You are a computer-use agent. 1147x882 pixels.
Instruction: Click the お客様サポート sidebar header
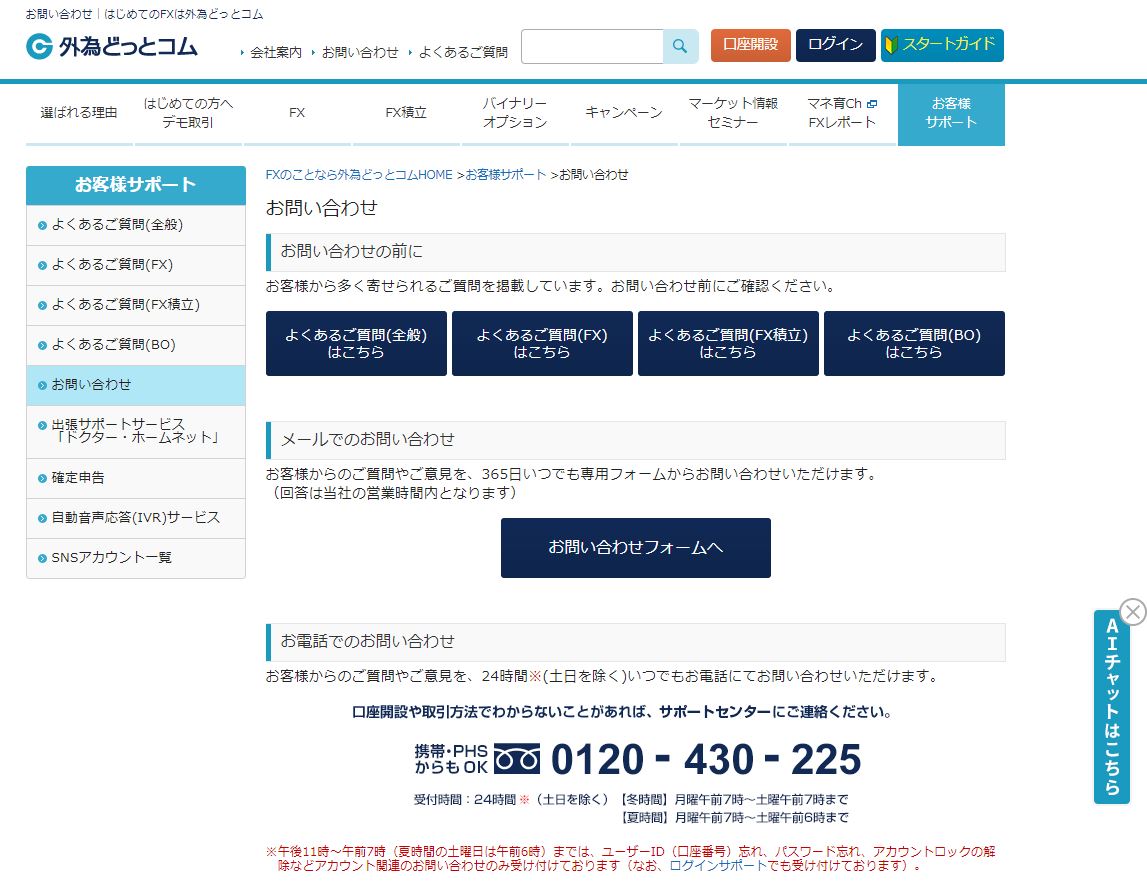(x=136, y=185)
